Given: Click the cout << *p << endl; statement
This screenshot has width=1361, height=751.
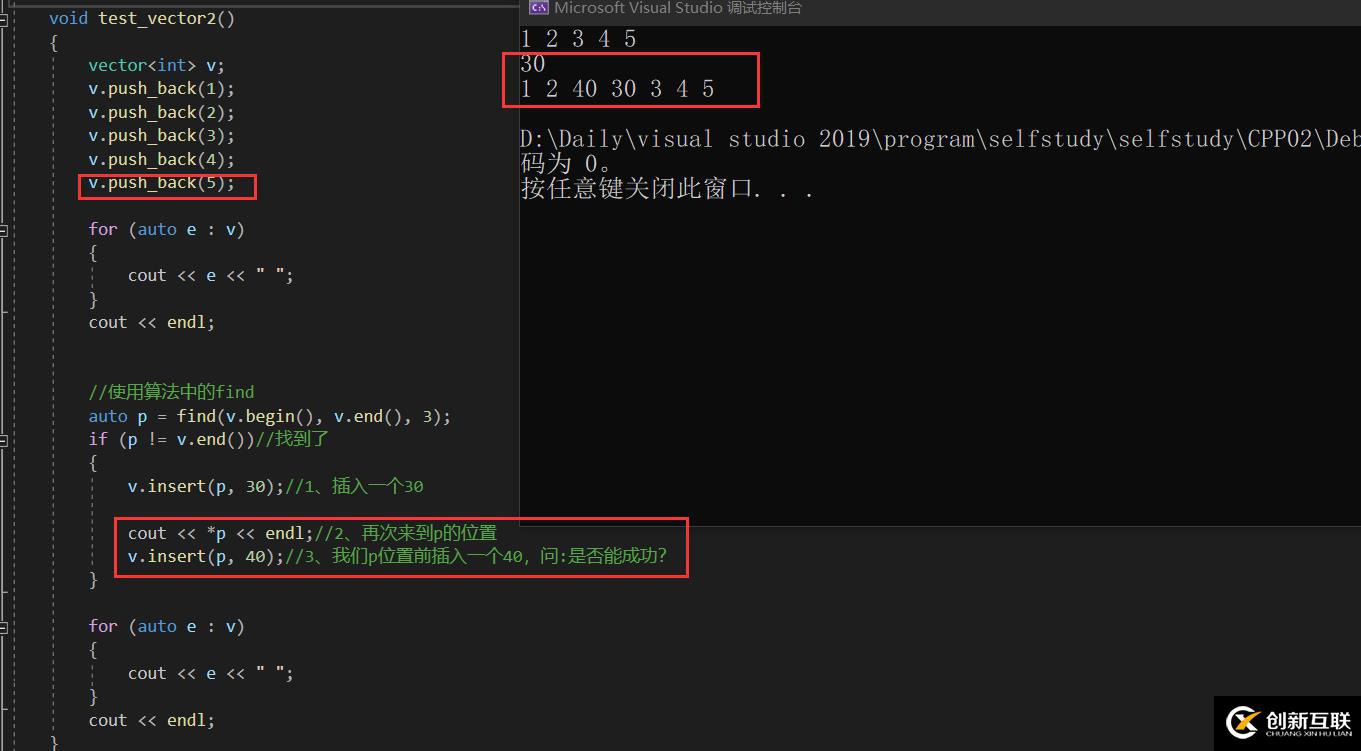Looking at the screenshot, I should pyautogui.click(x=221, y=533).
